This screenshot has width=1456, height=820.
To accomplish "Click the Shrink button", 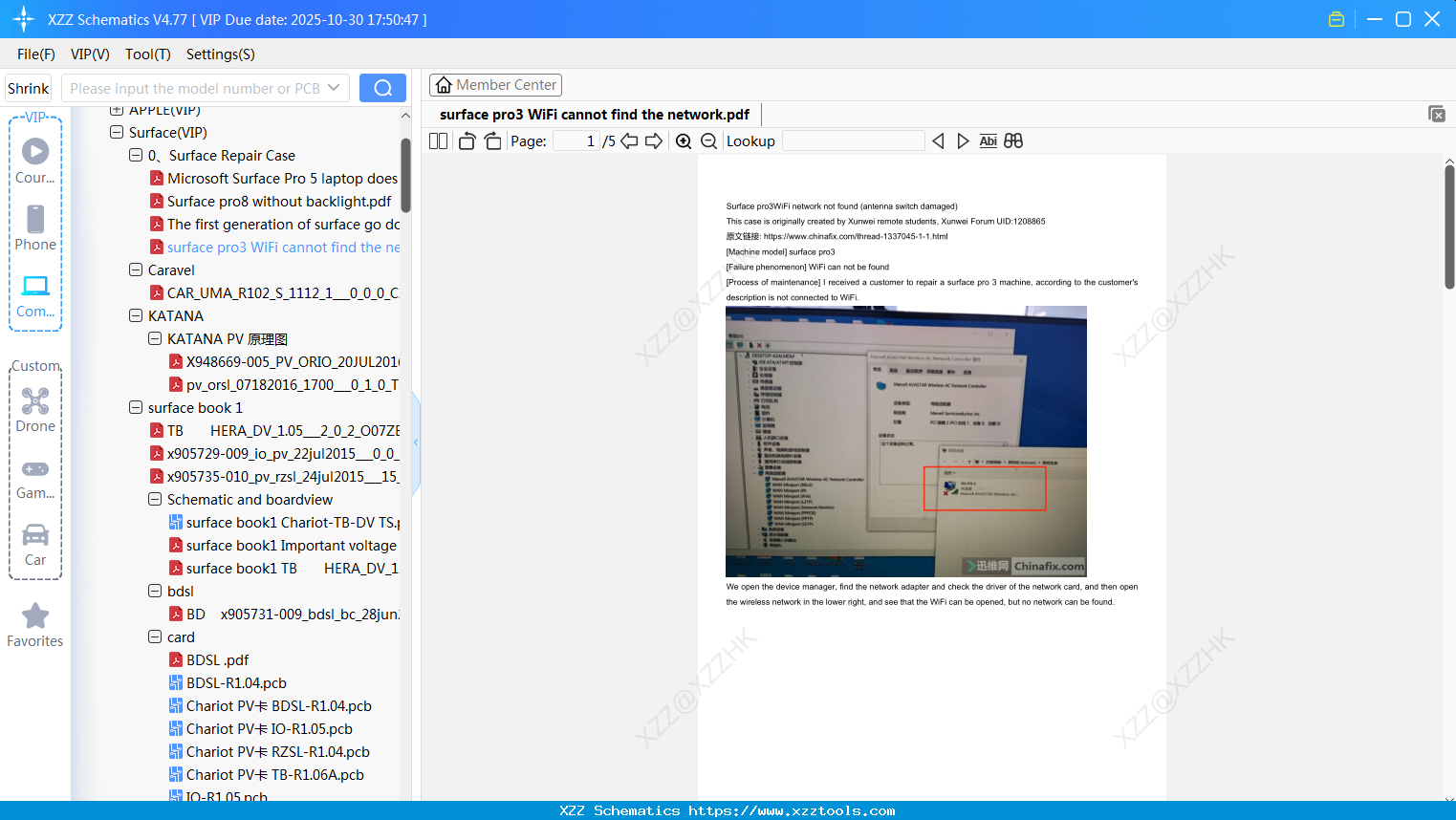I will [29, 88].
